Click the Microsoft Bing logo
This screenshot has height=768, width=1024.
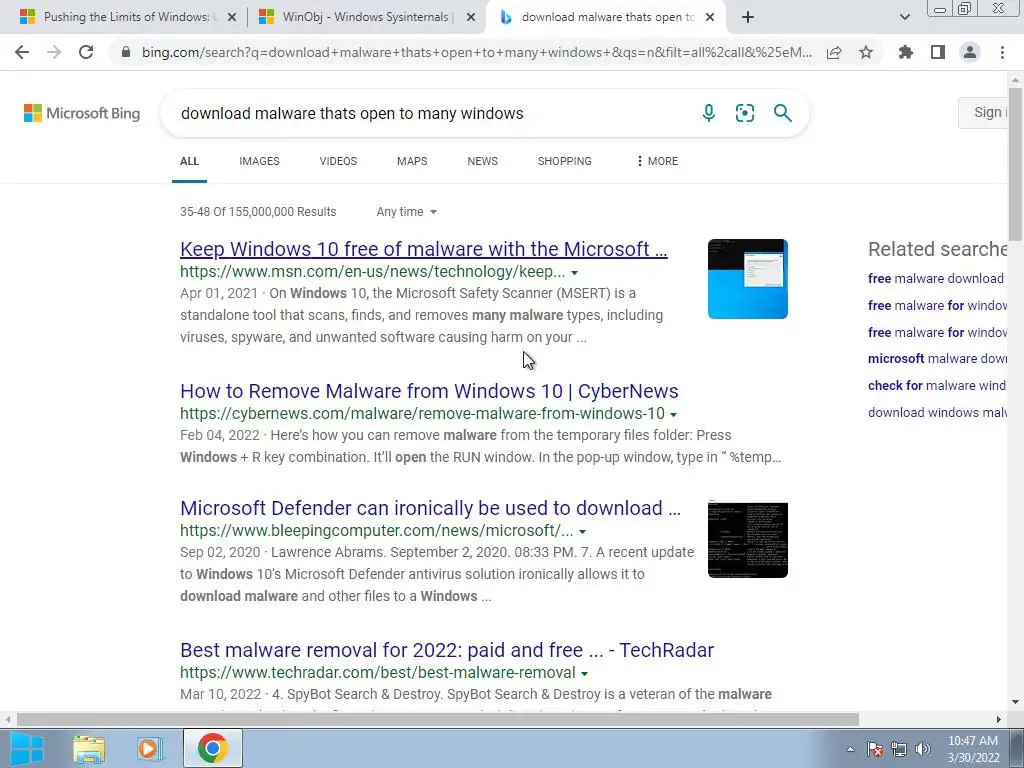click(x=82, y=113)
